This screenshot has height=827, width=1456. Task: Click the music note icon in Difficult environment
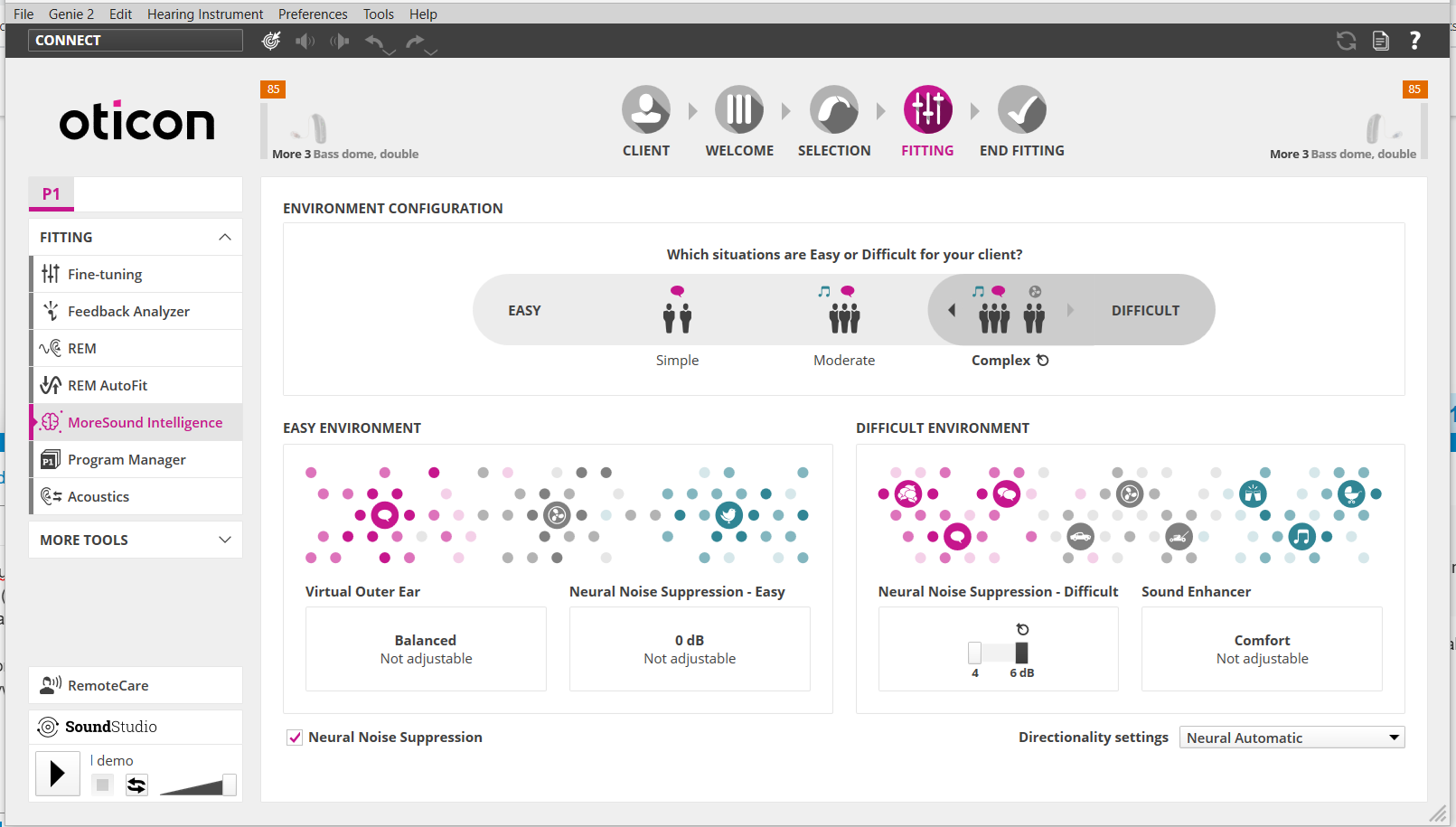[1301, 537]
